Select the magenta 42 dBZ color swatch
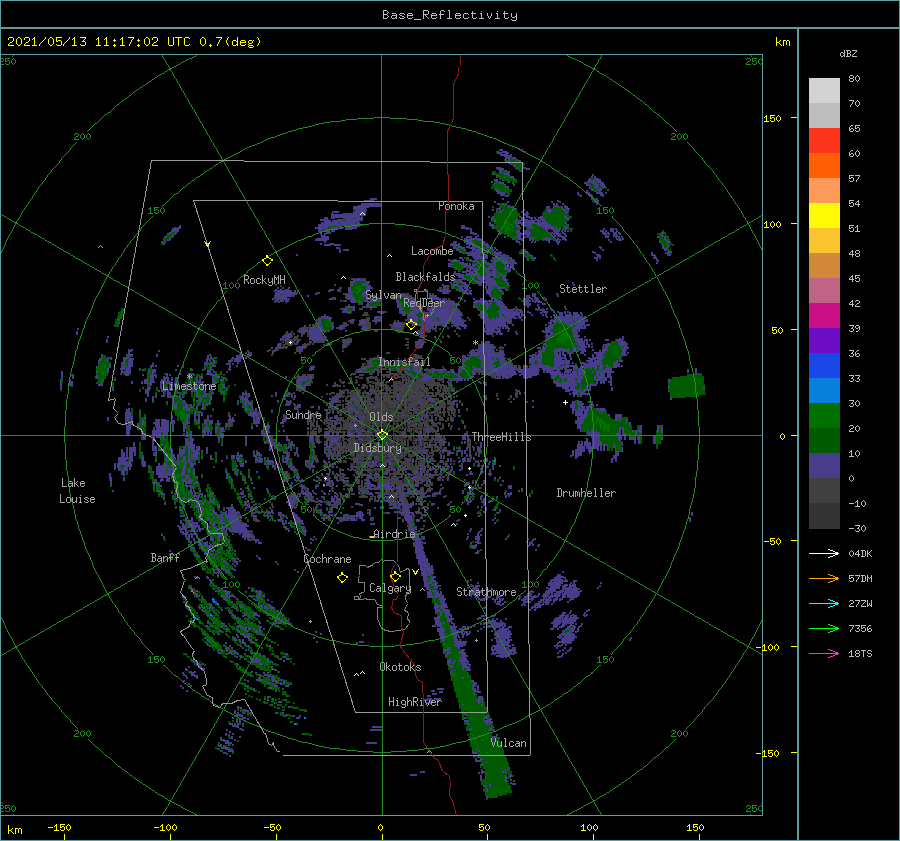The height and width of the screenshot is (841, 900). pyautogui.click(x=824, y=316)
